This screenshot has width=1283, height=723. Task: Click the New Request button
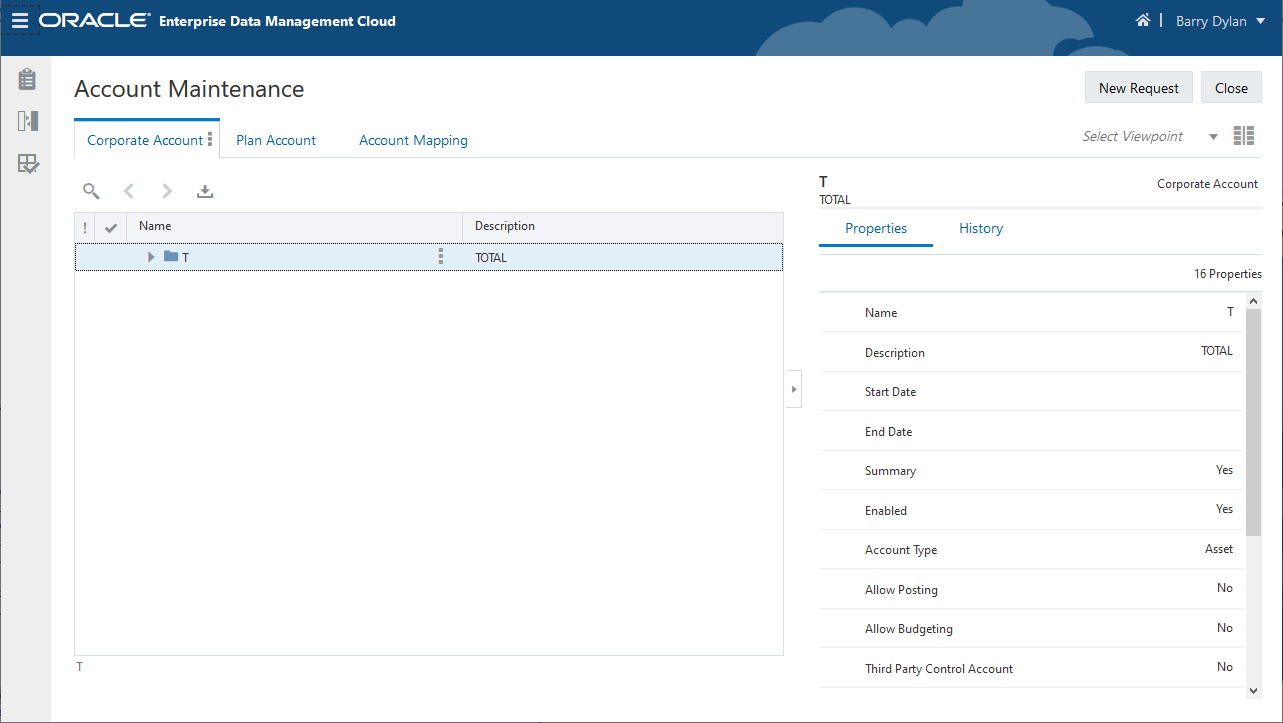pos(1138,88)
